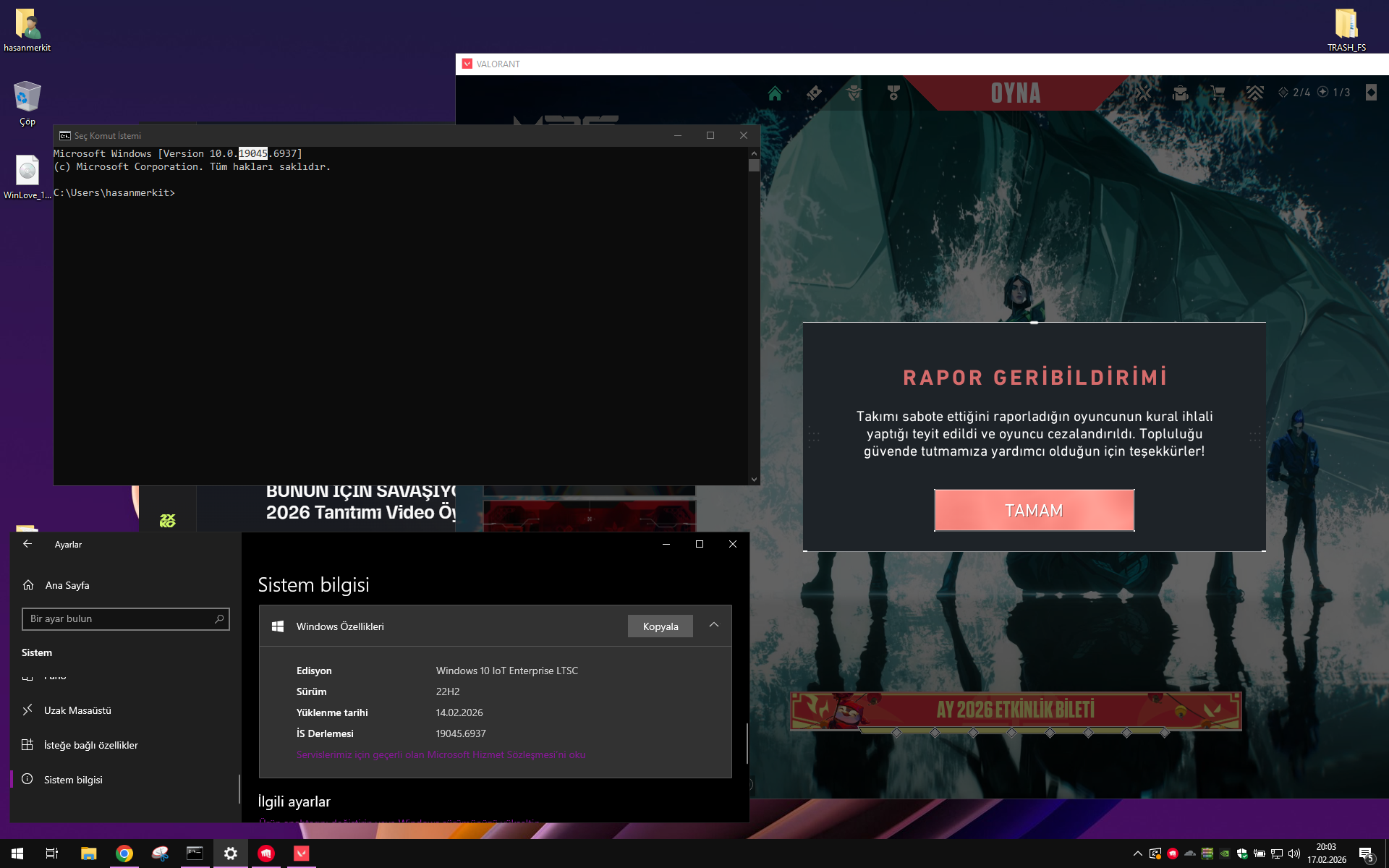Click the Settings window vertical scrollbar

pos(747,743)
